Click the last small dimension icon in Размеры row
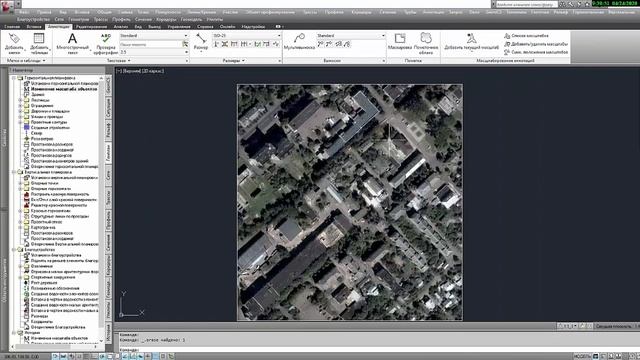The height and width of the screenshot is (360, 640). tap(276, 44)
